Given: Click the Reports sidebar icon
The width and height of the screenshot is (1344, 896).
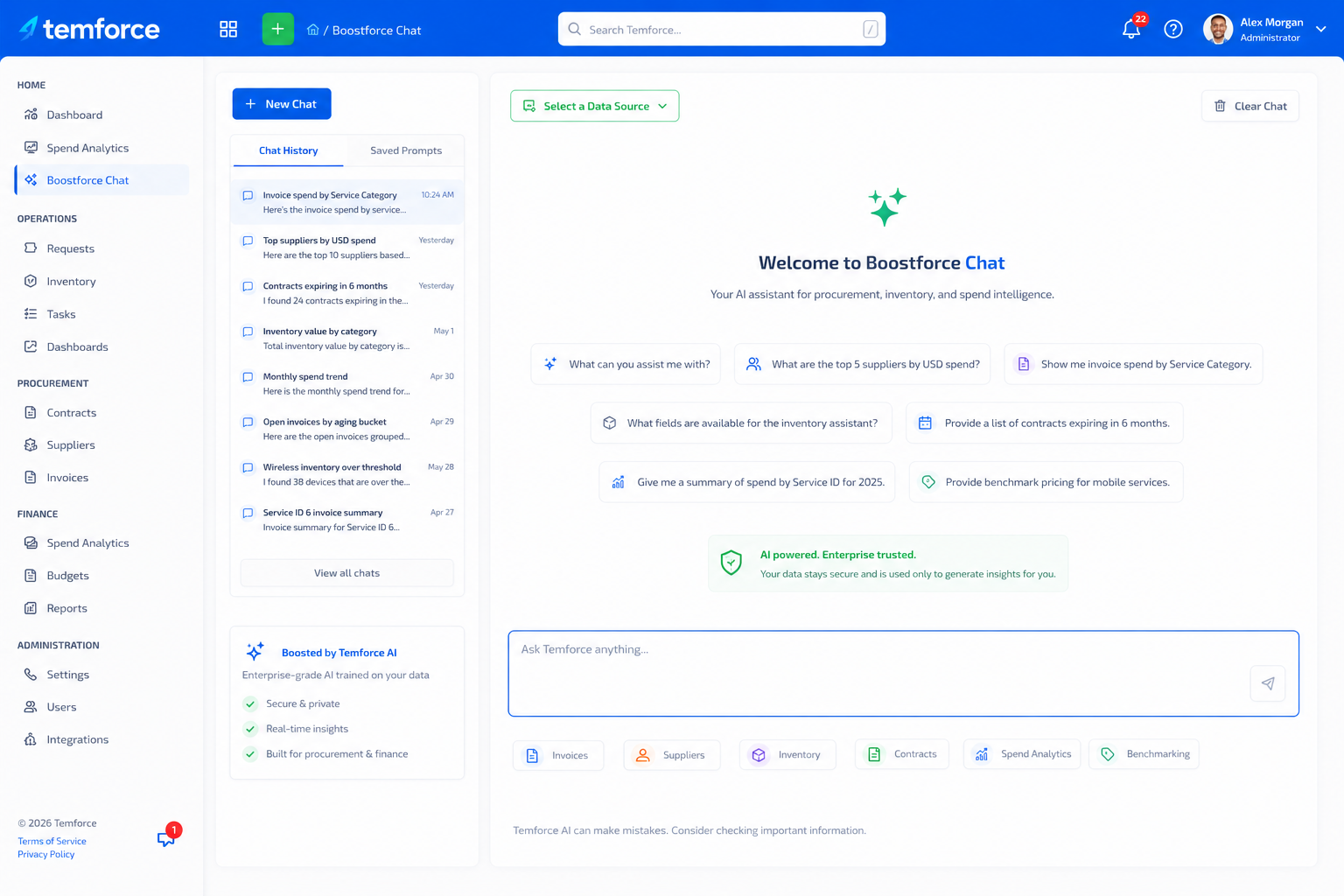Looking at the screenshot, I should pyautogui.click(x=31, y=608).
